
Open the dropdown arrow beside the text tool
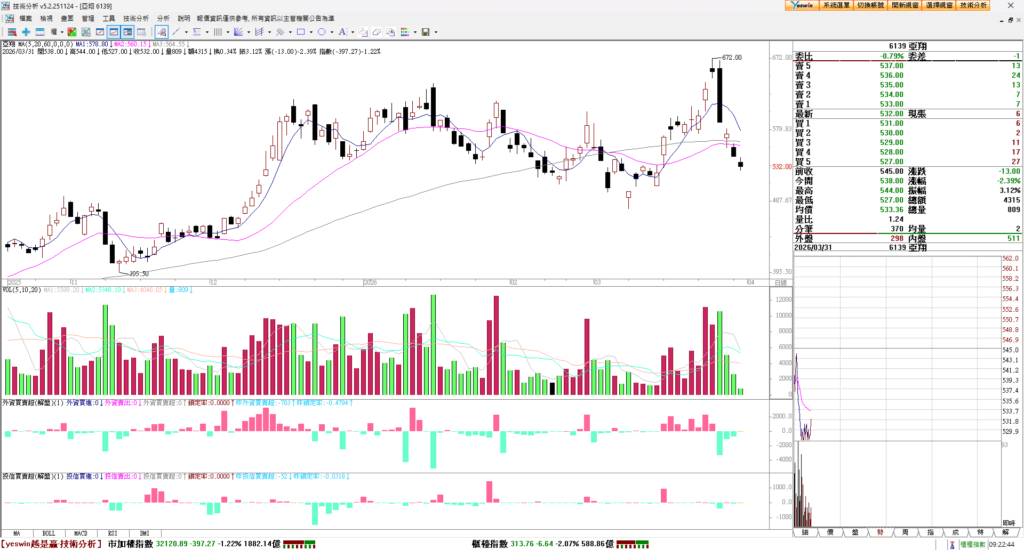(x=352, y=32)
